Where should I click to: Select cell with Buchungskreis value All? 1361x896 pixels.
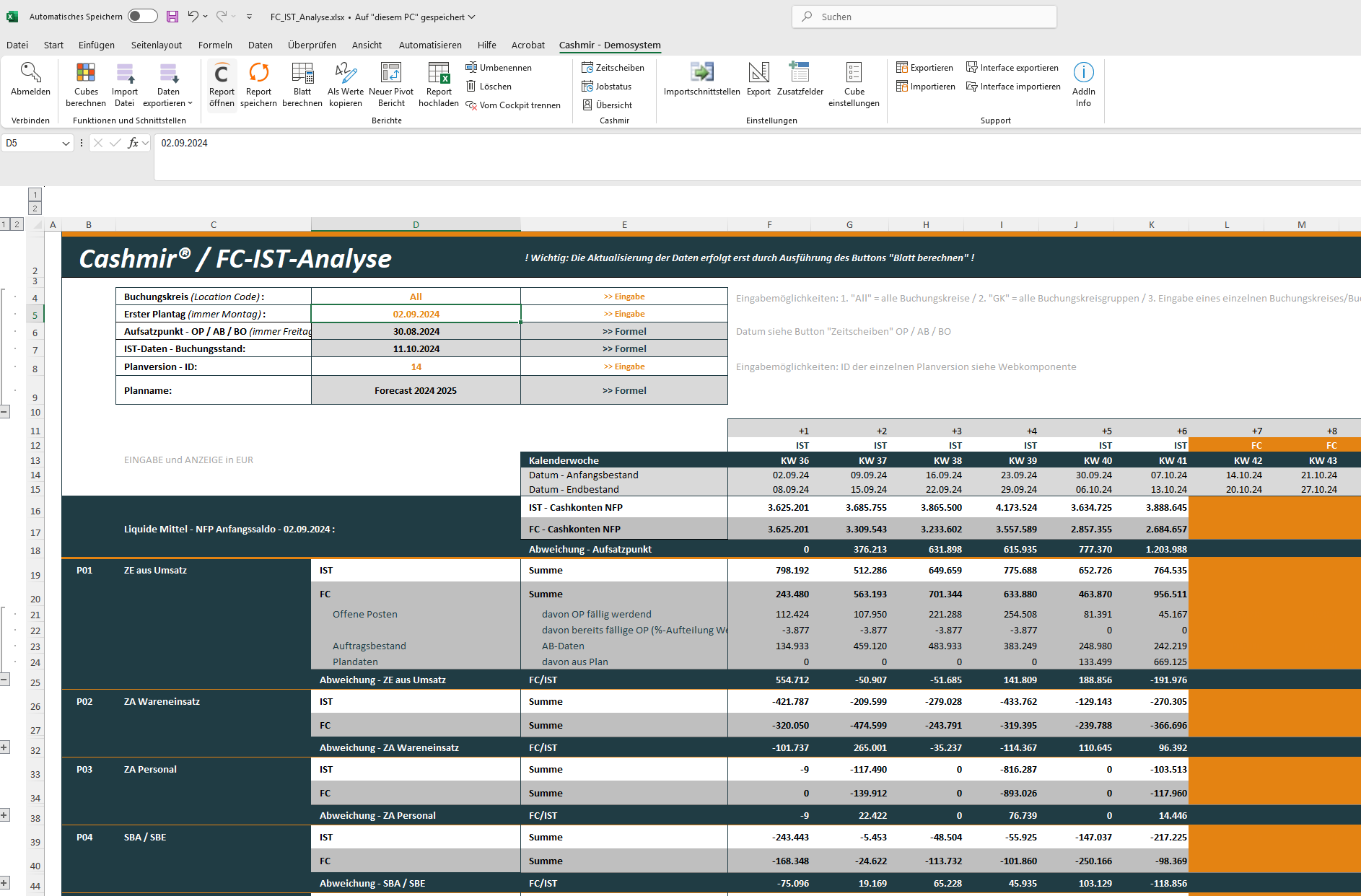pos(416,297)
